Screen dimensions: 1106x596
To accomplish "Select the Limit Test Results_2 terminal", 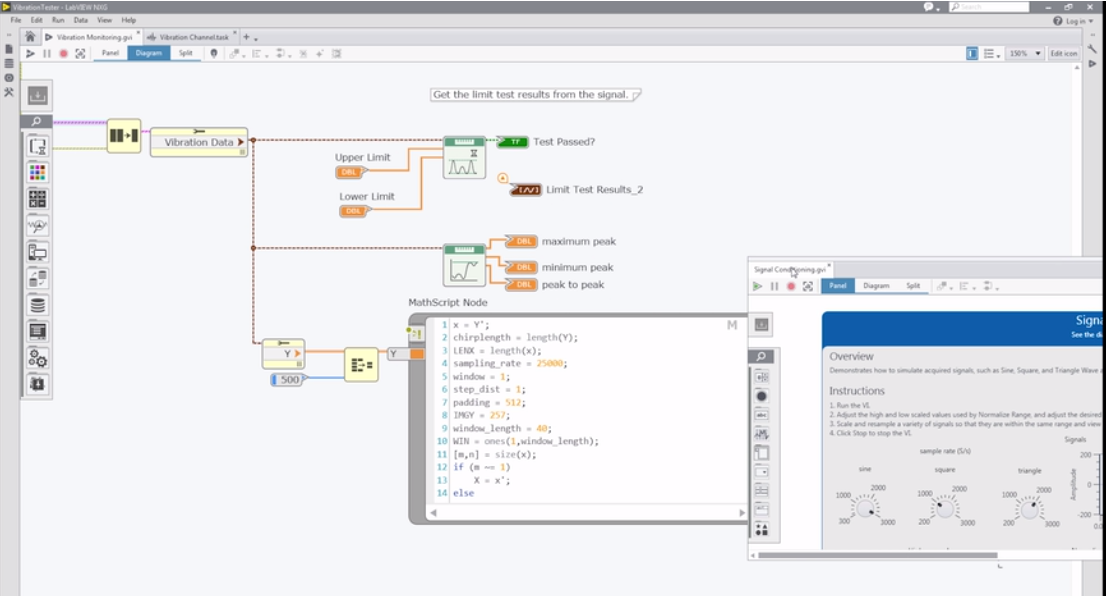I will click(x=526, y=190).
